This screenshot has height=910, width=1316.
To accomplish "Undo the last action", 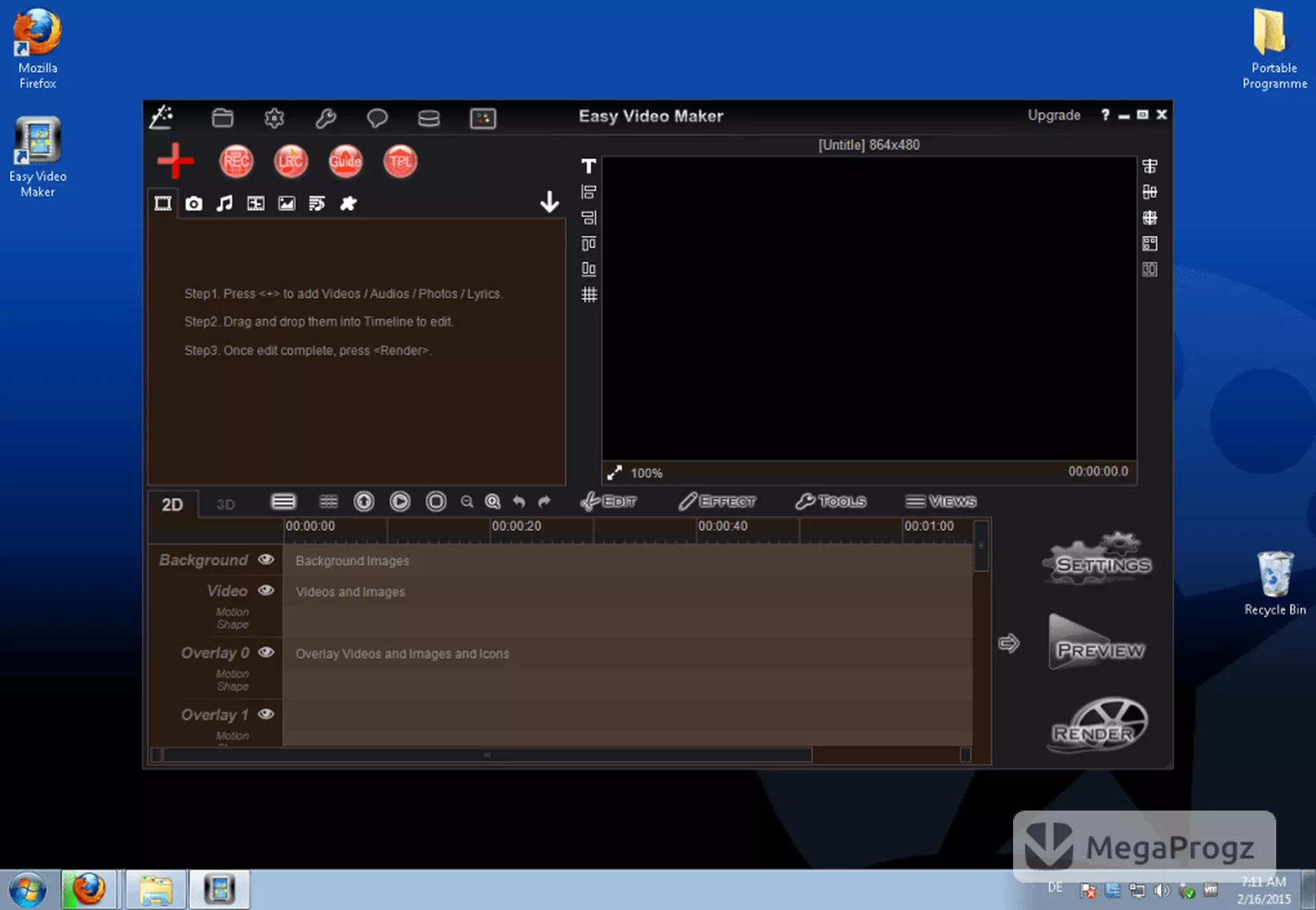I will [x=519, y=502].
